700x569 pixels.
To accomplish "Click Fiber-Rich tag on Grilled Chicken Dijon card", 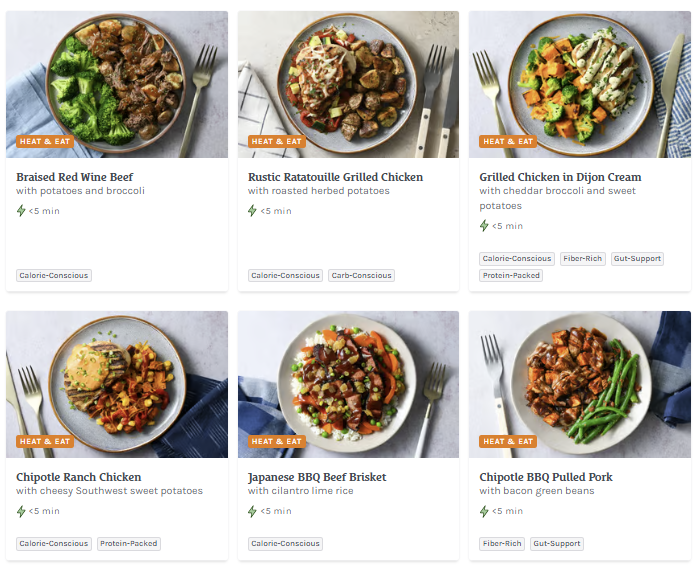I will (582, 258).
